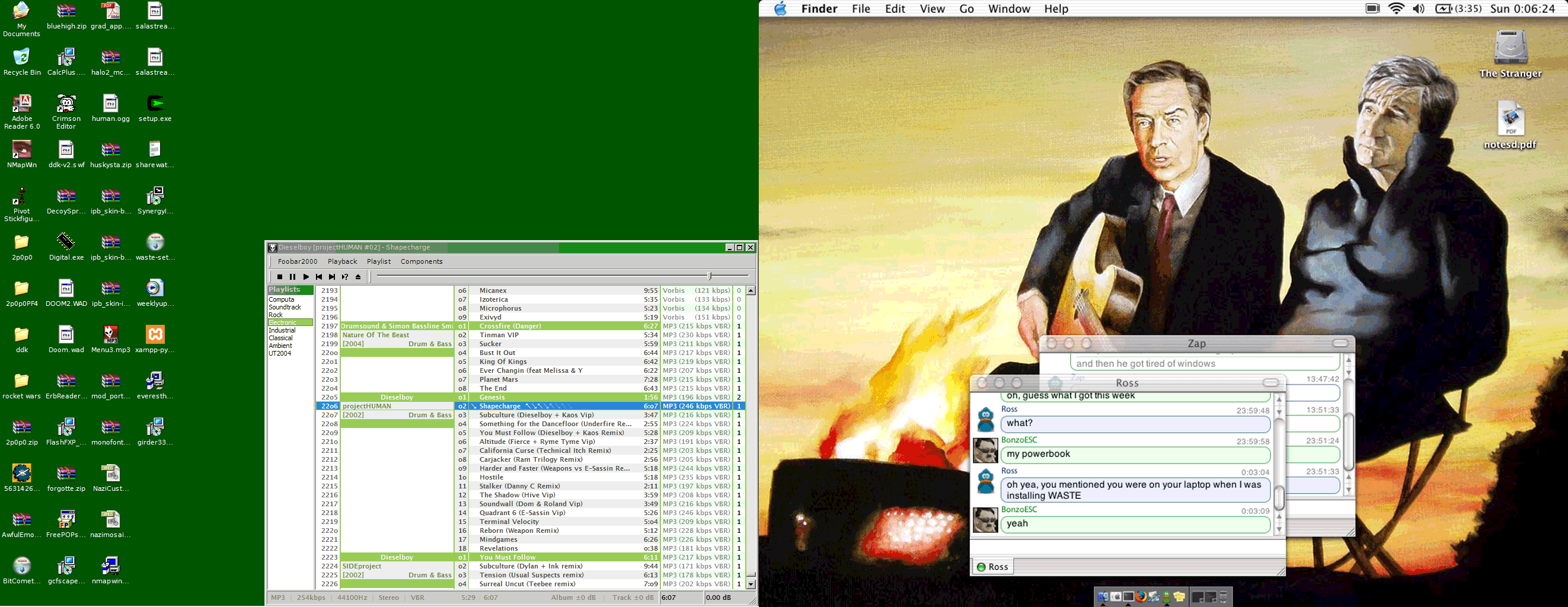The width and height of the screenshot is (1568, 607).
Task: Click the Pivot Stickfigure shortcut icon
Action: (21, 205)
